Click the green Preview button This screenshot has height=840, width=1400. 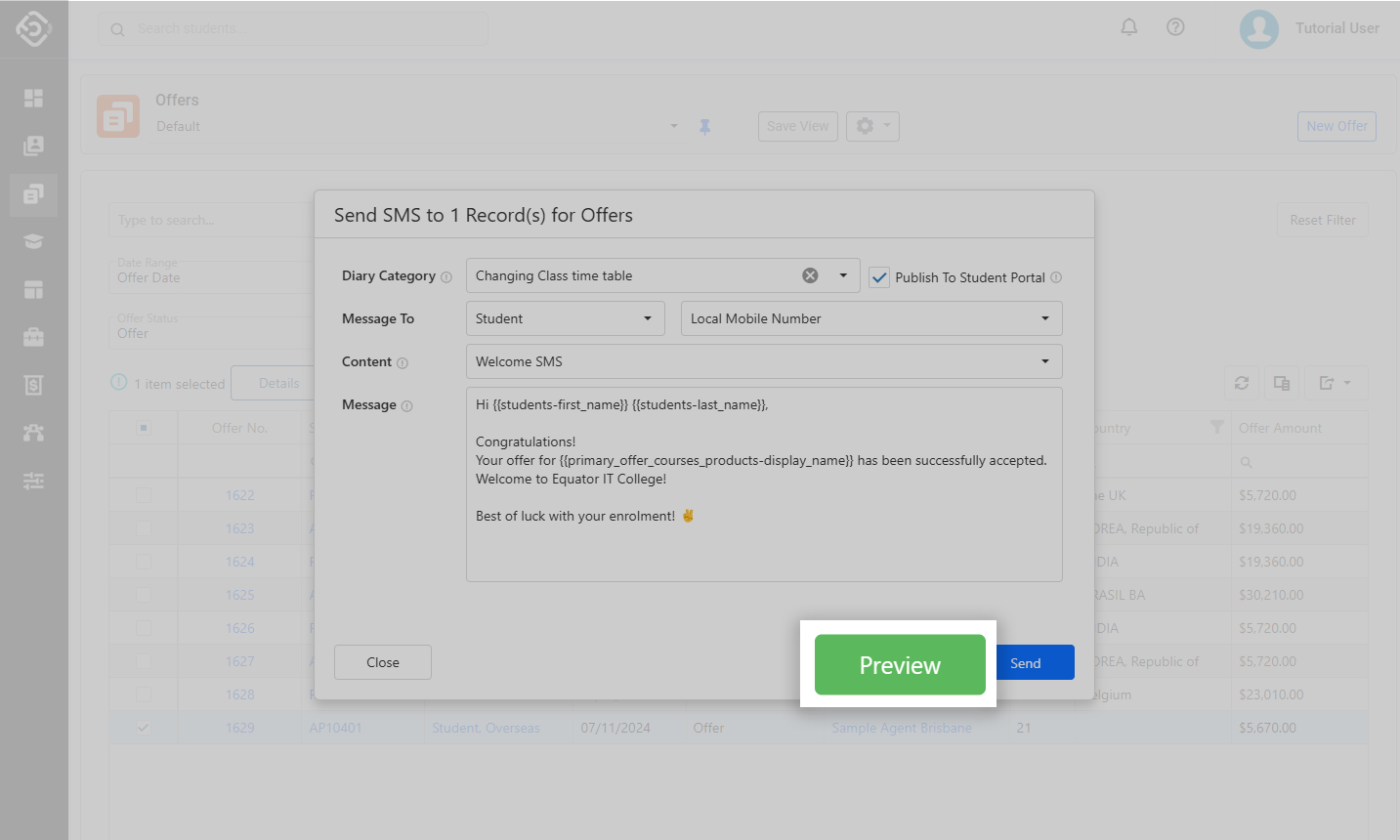click(899, 664)
